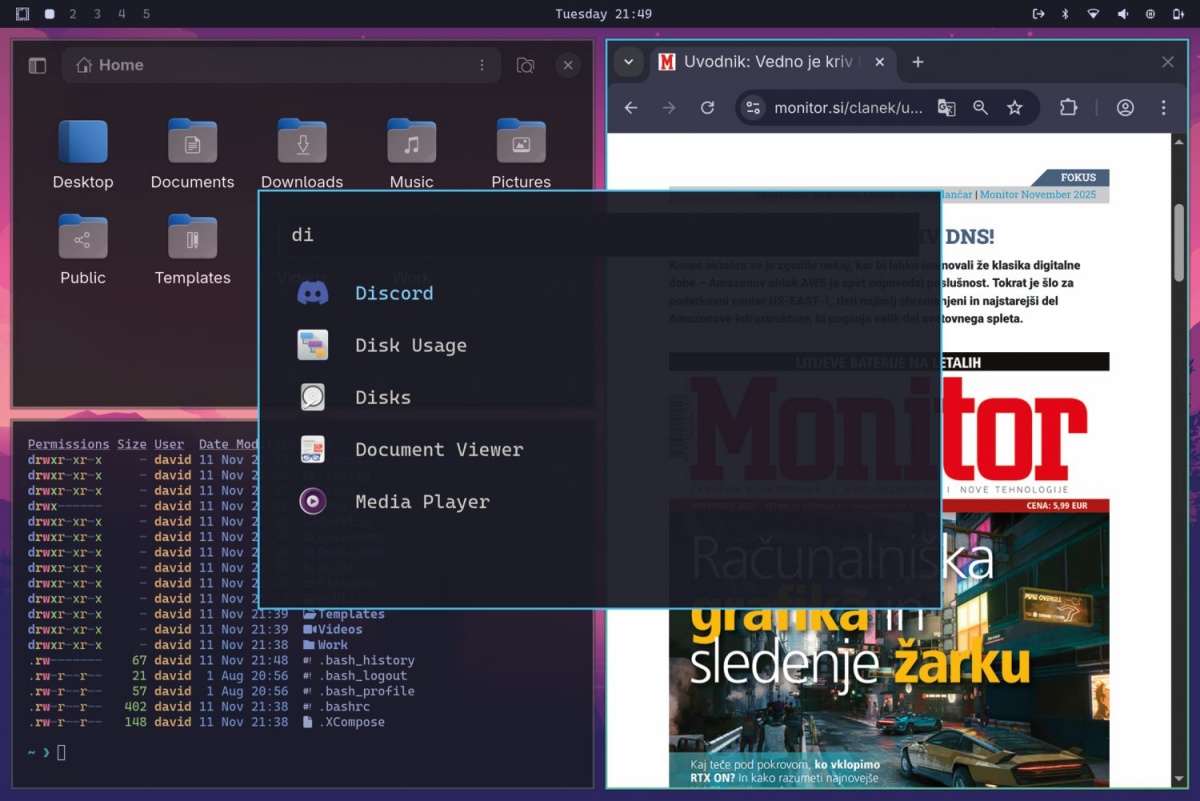Follow the "Monitor November 2025" link

(1038, 195)
